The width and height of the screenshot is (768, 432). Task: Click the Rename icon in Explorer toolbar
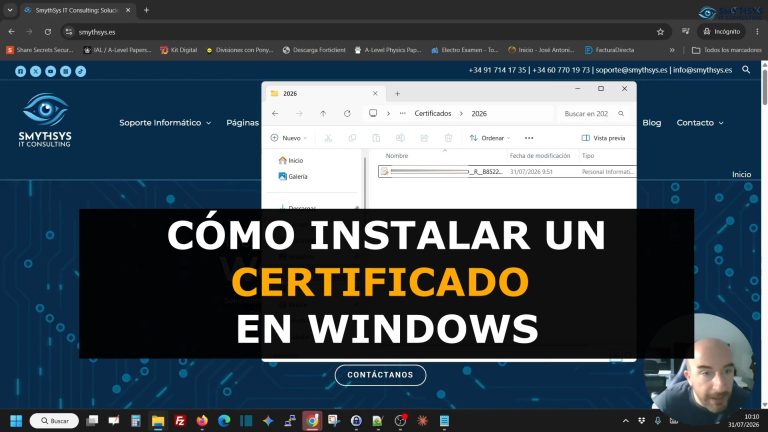400,138
